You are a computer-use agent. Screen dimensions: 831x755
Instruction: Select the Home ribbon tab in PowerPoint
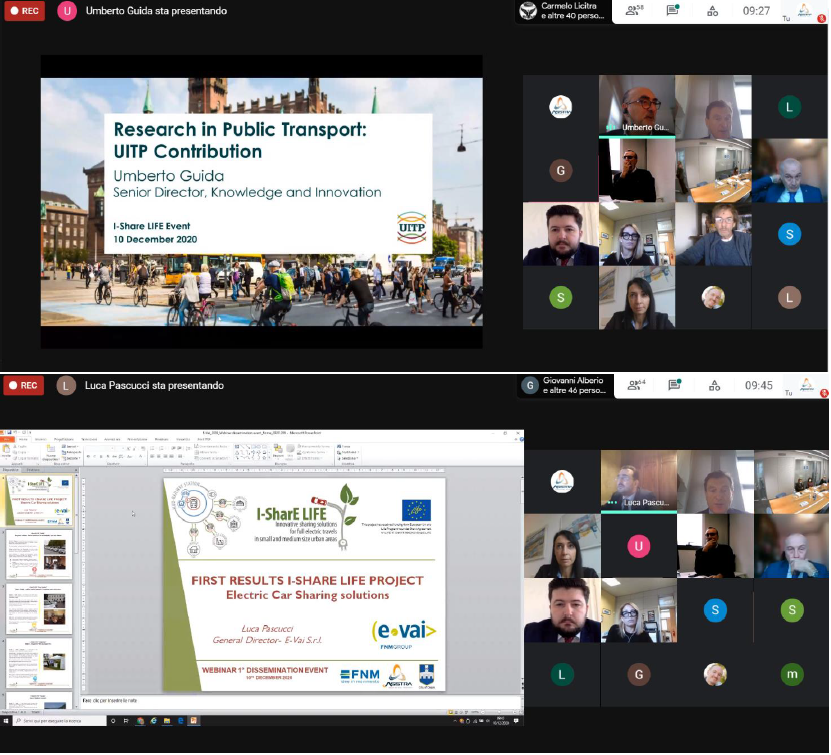tap(23, 439)
